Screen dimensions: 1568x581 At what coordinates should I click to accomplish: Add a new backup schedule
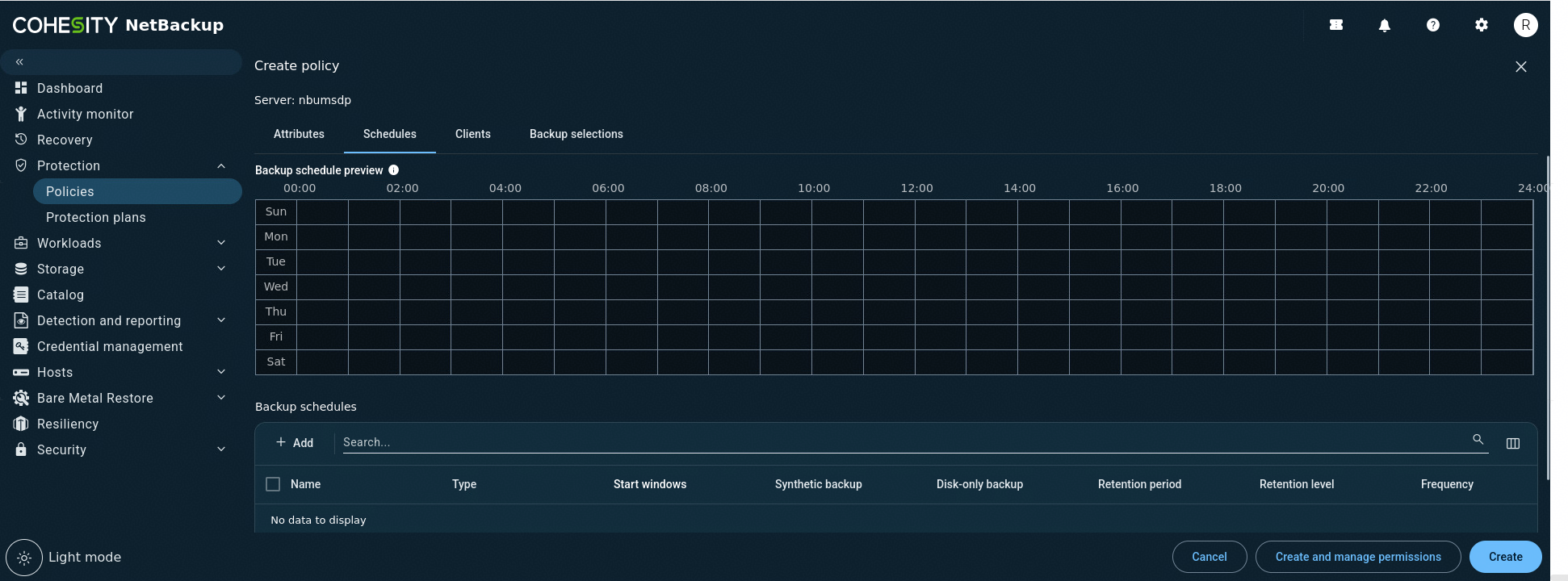click(x=295, y=443)
